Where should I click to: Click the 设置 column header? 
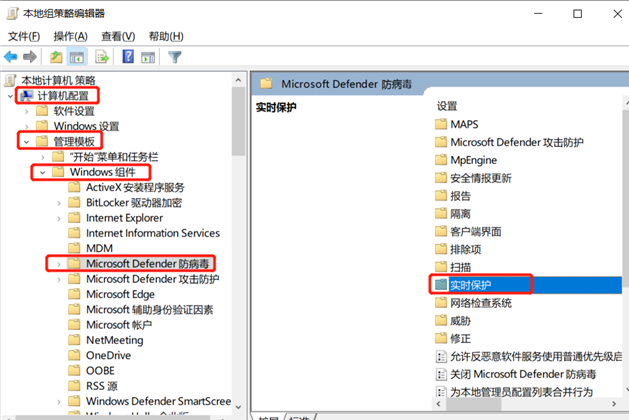(447, 106)
